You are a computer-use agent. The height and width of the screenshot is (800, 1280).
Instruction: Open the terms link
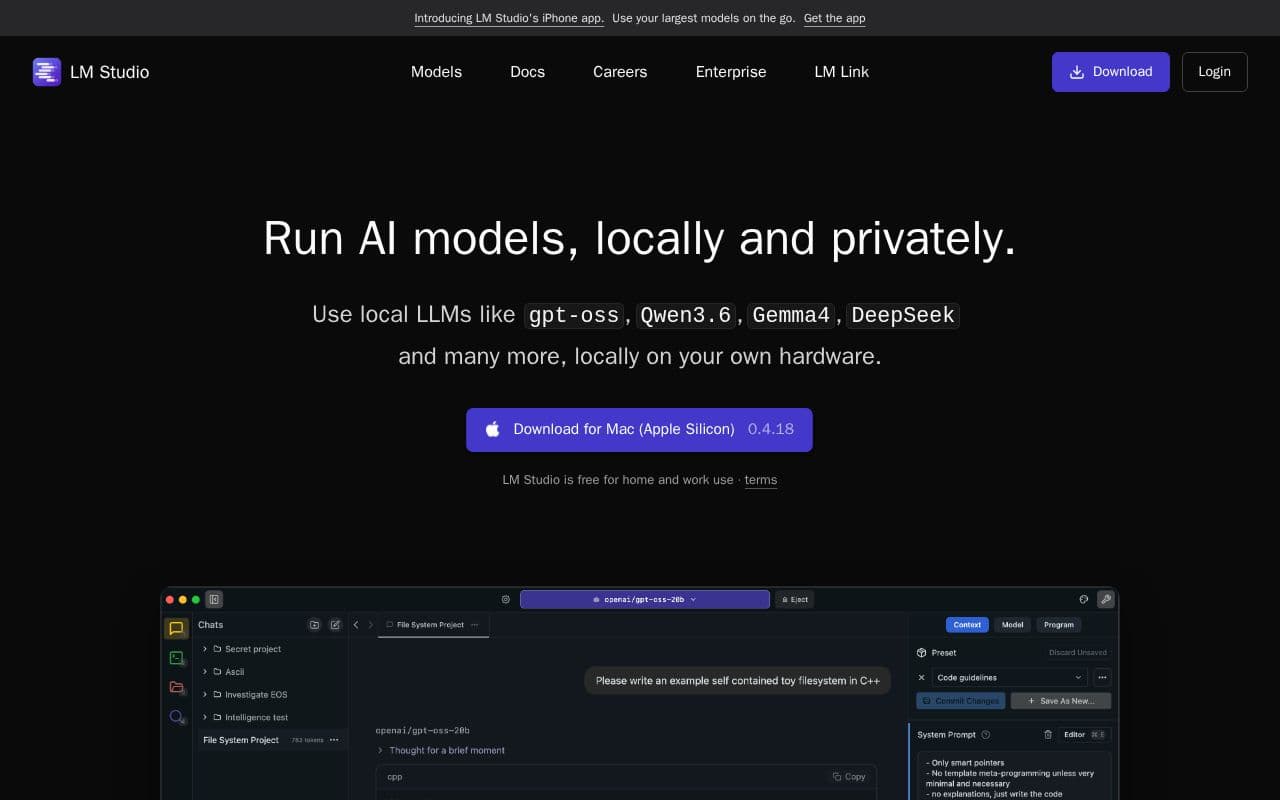point(761,480)
